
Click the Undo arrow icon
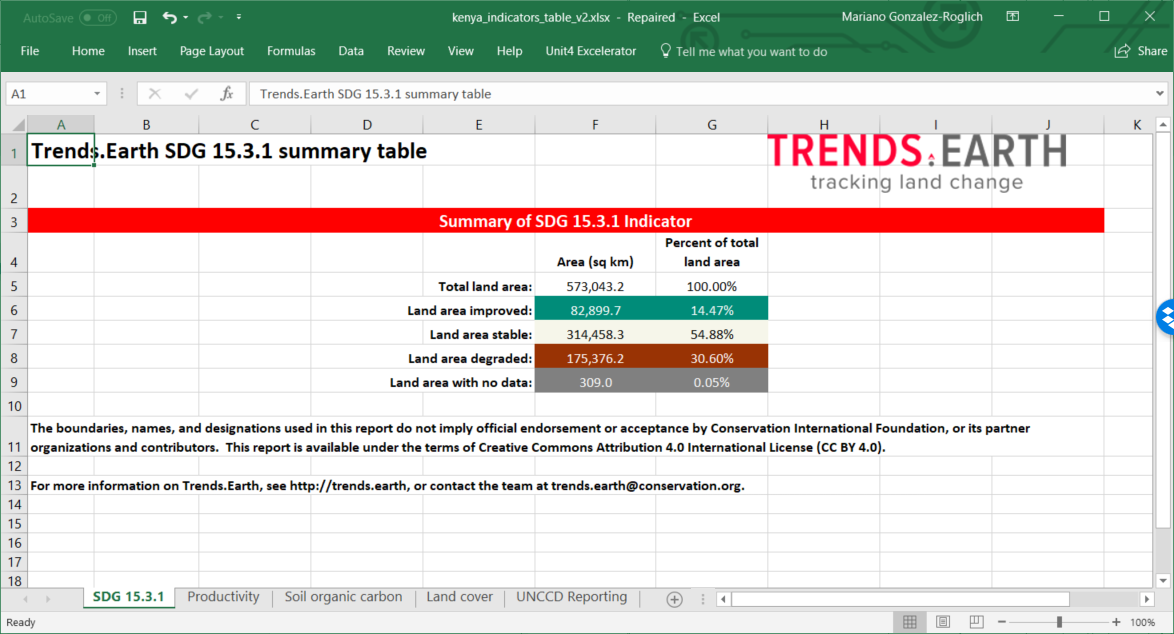(x=169, y=17)
